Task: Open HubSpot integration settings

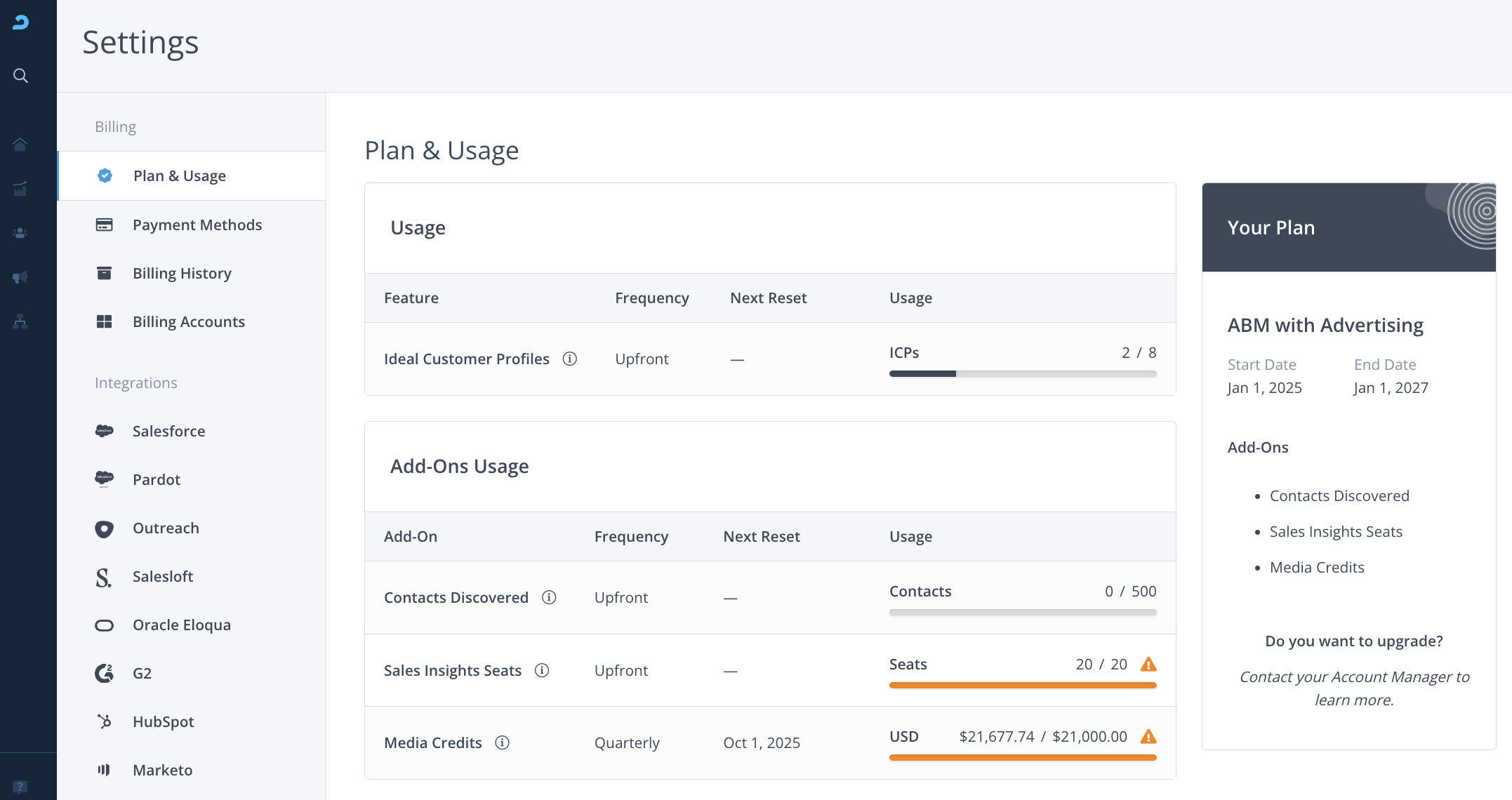Action: [163, 722]
